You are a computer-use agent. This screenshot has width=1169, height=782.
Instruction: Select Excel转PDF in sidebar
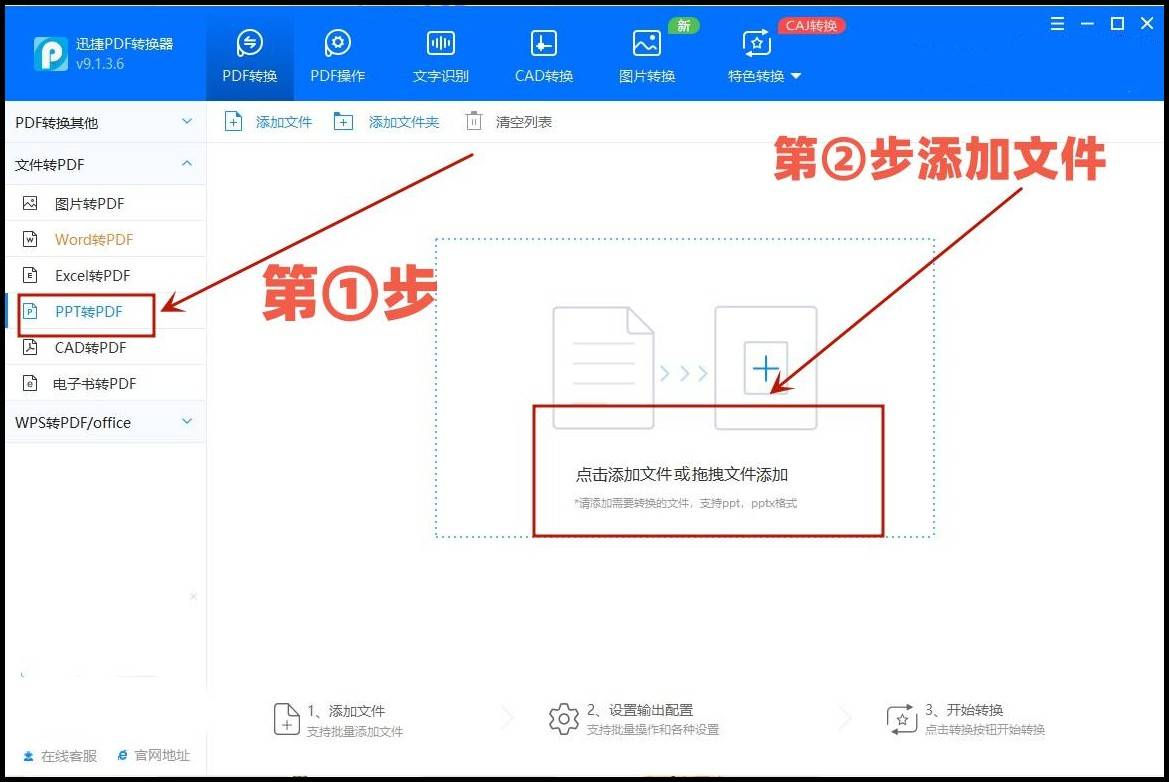[x=105, y=275]
